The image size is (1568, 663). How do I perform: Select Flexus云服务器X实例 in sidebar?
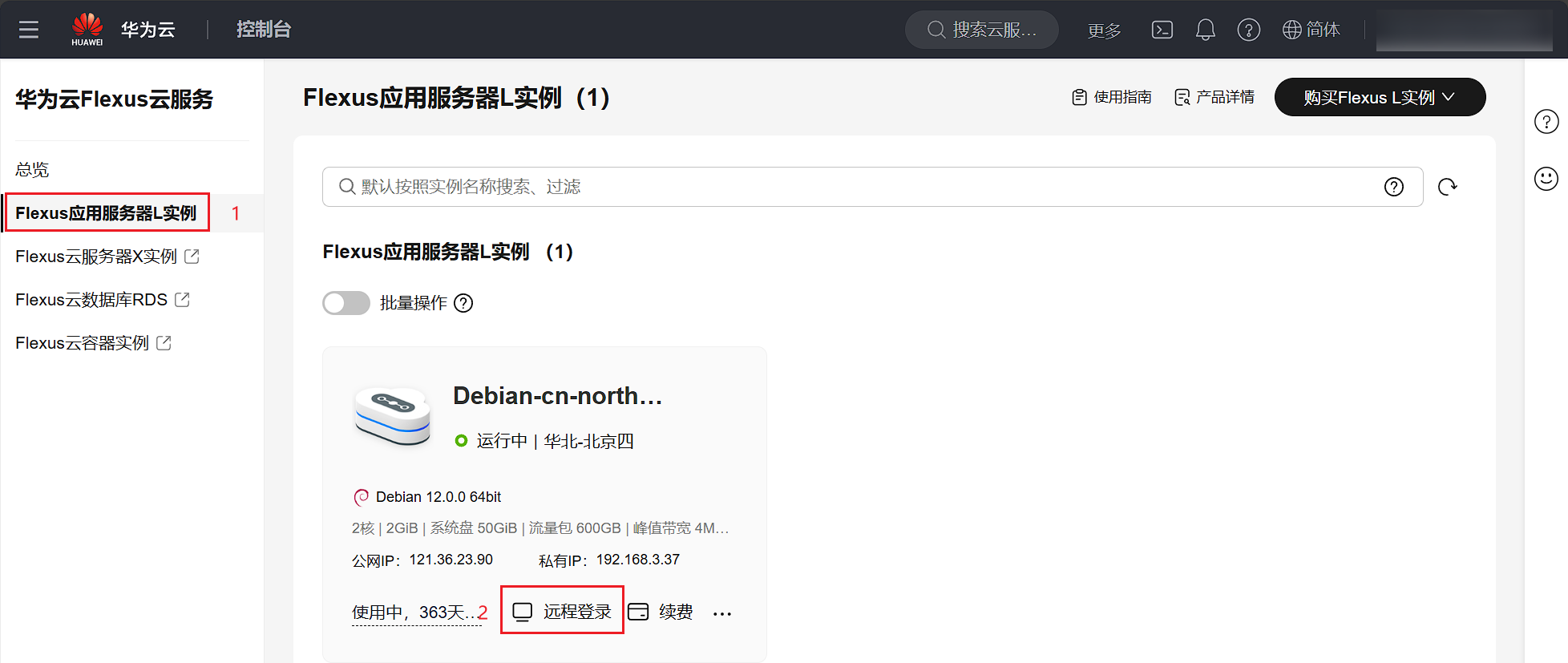[x=96, y=257]
